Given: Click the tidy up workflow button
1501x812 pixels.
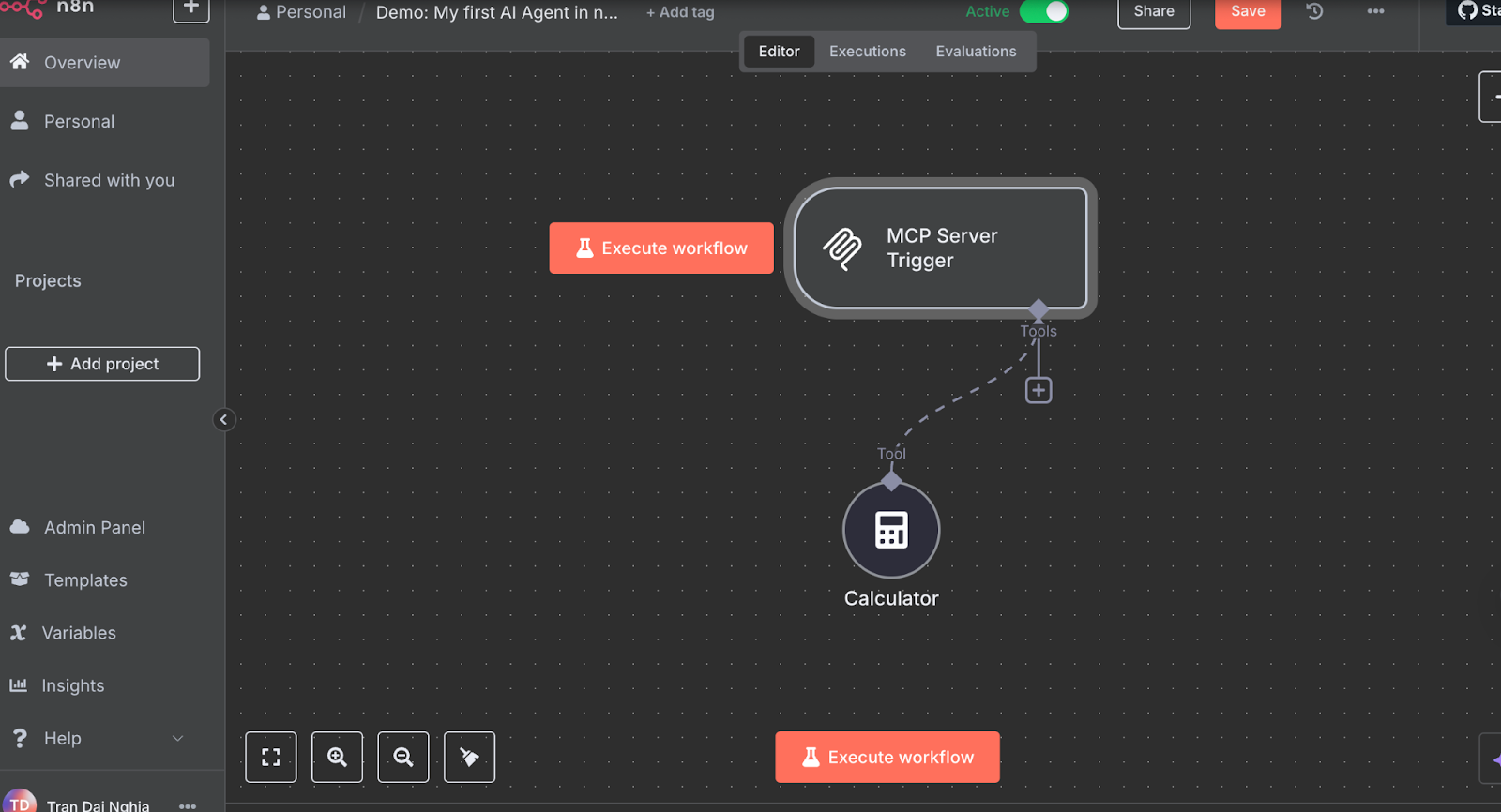Looking at the screenshot, I should pyautogui.click(x=469, y=757).
